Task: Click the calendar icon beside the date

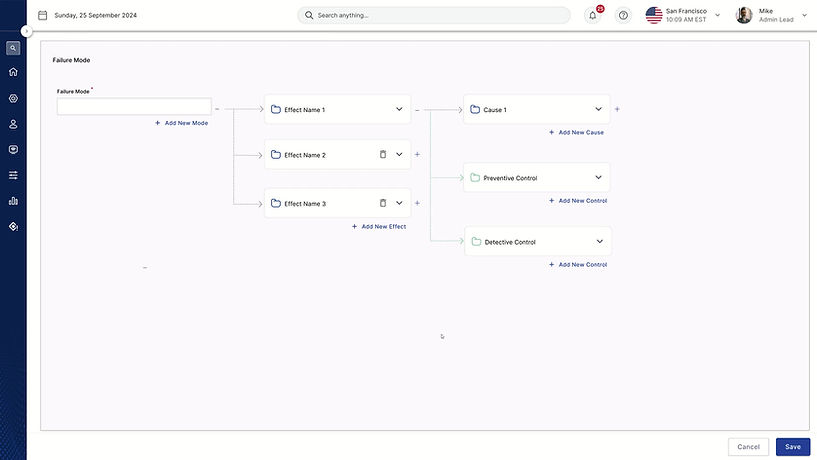Action: [x=43, y=15]
